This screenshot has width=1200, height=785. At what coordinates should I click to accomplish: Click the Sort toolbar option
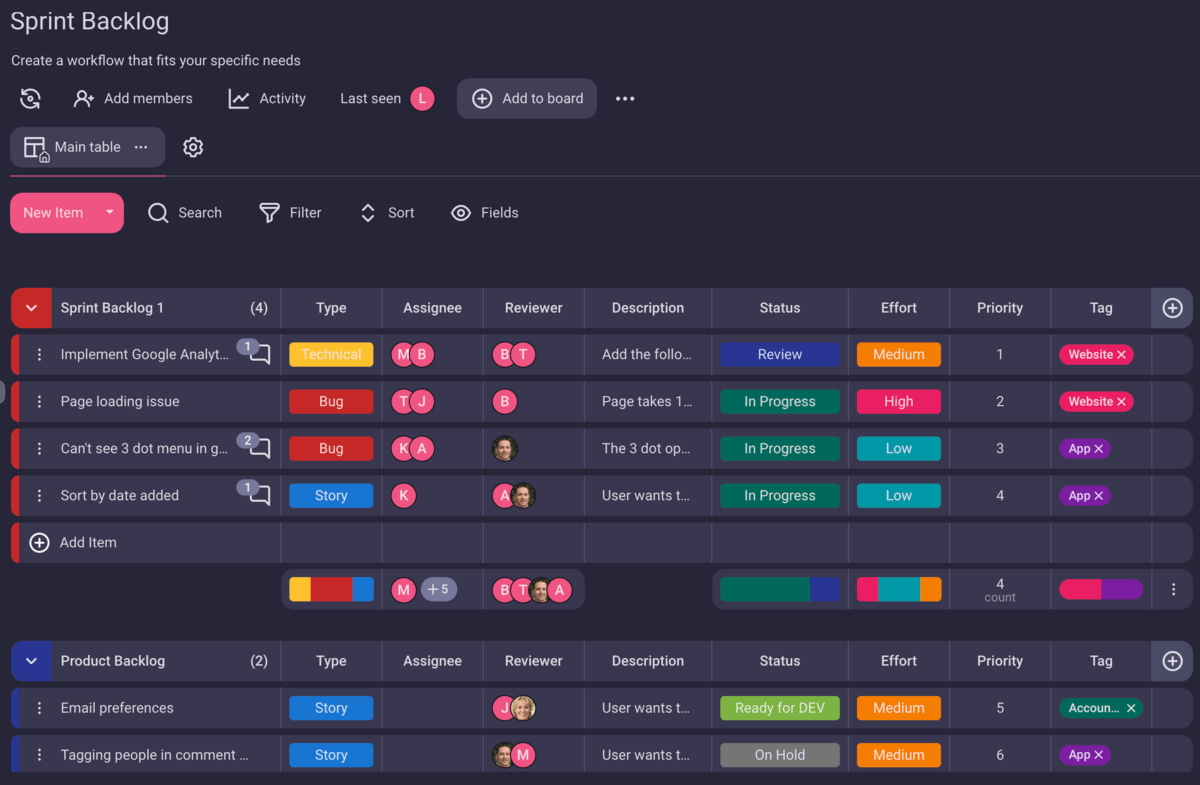tap(387, 213)
